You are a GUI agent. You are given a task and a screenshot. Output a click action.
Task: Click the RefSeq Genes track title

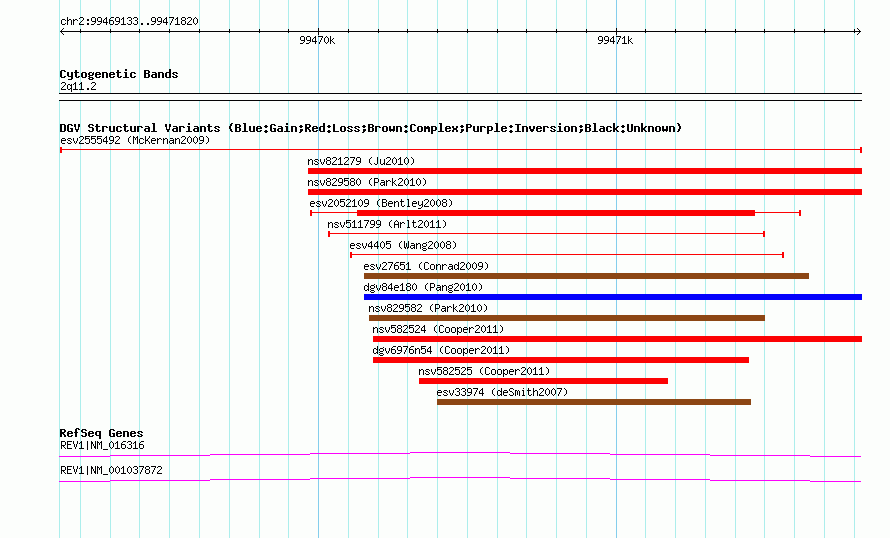tap(101, 433)
